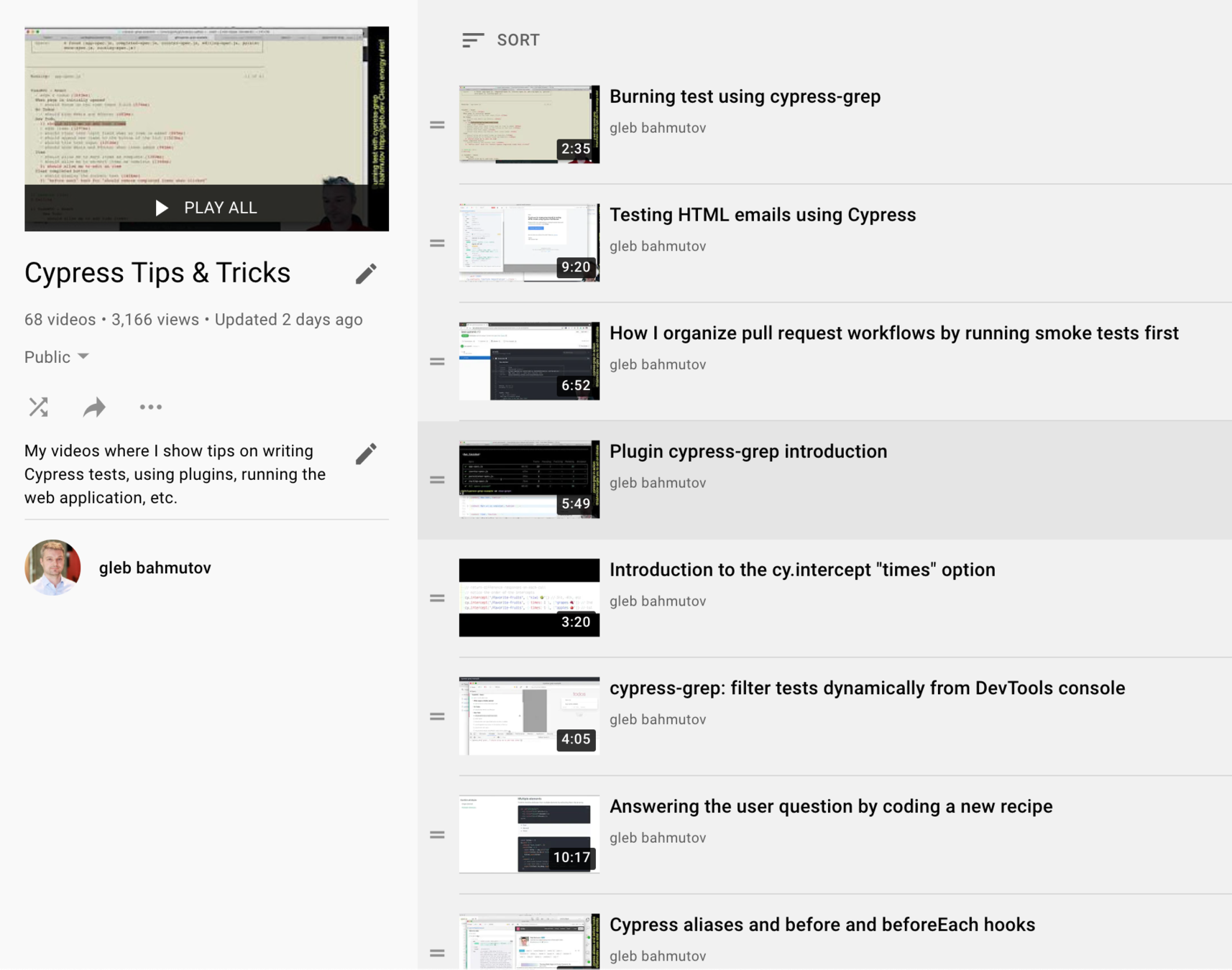The width and height of the screenshot is (1232, 970).
Task: Open title cypress-grep filter tests dynamically
Action: click(x=868, y=688)
